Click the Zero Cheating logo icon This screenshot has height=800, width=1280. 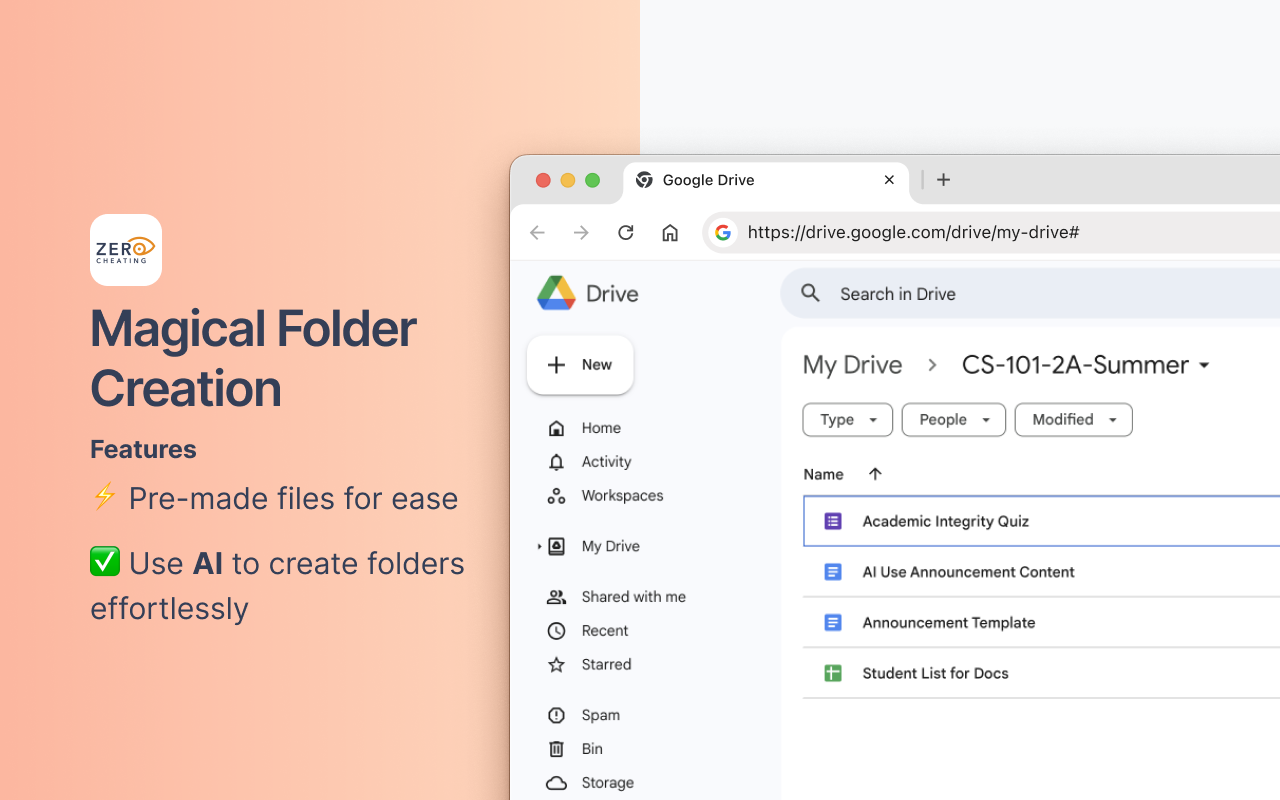pos(126,250)
